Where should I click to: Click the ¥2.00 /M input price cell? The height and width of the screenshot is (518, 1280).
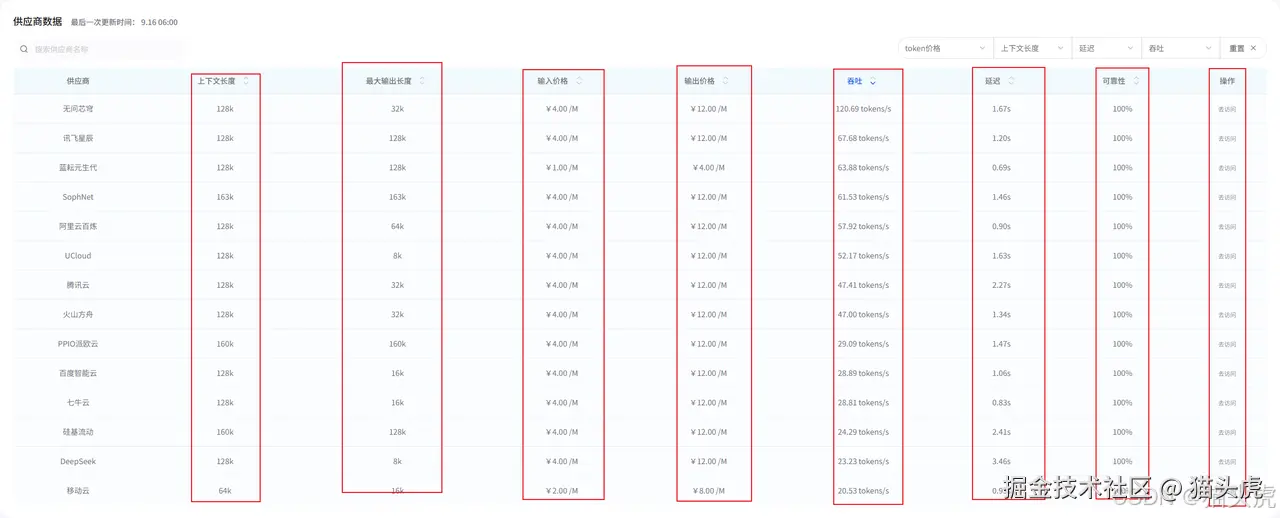(x=562, y=491)
